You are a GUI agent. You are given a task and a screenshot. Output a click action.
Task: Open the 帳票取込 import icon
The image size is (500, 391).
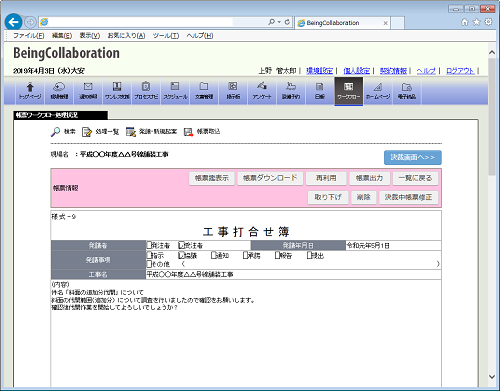point(188,132)
